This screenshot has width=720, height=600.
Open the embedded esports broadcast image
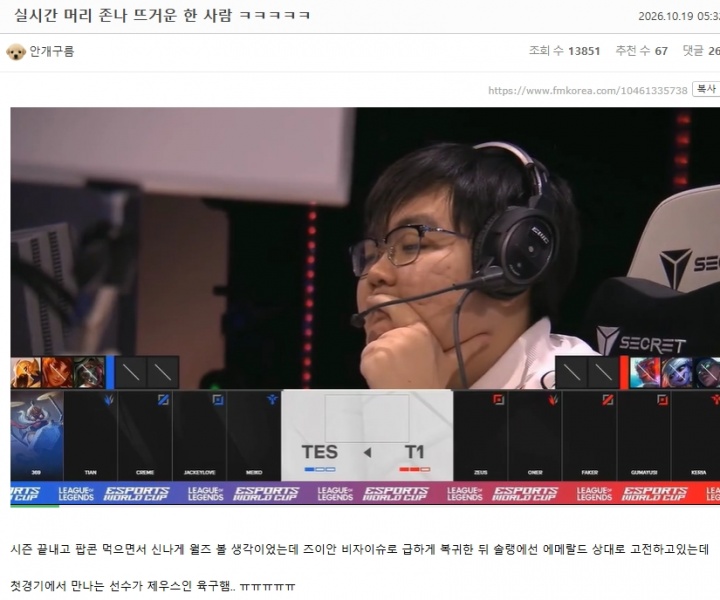click(365, 307)
